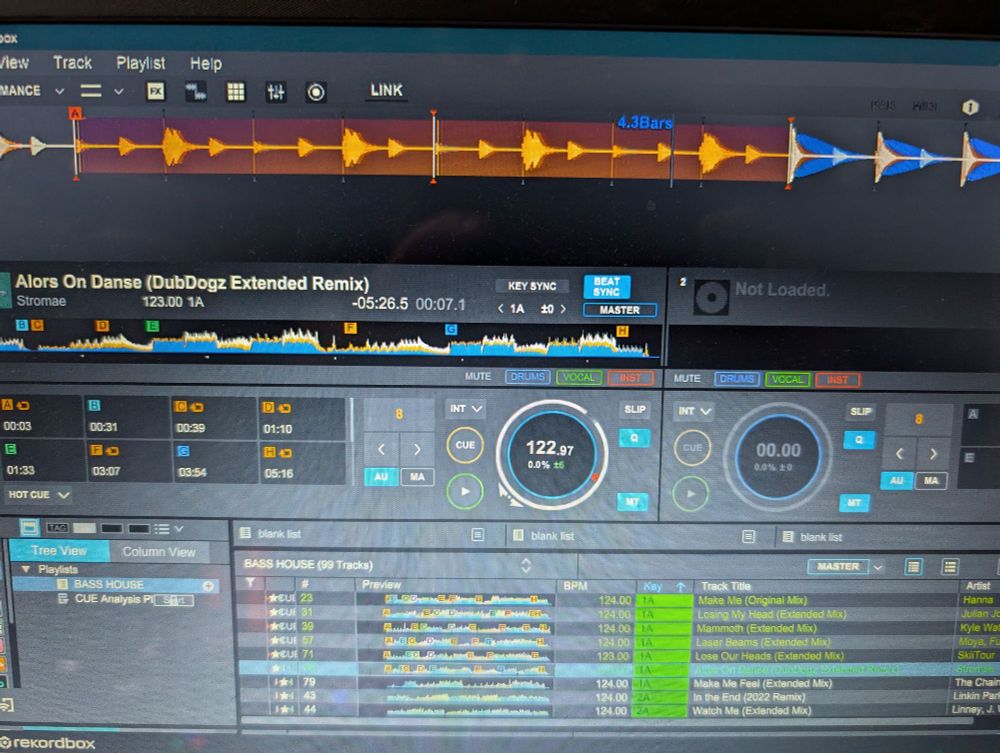The height and width of the screenshot is (753, 1000).
Task: Select the Column View tab
Action: click(159, 552)
